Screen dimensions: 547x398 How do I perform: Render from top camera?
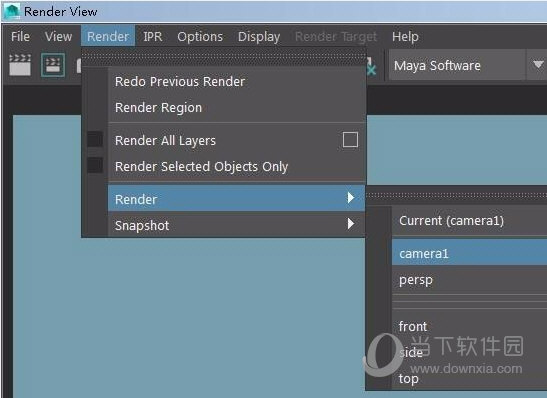(x=470, y=378)
